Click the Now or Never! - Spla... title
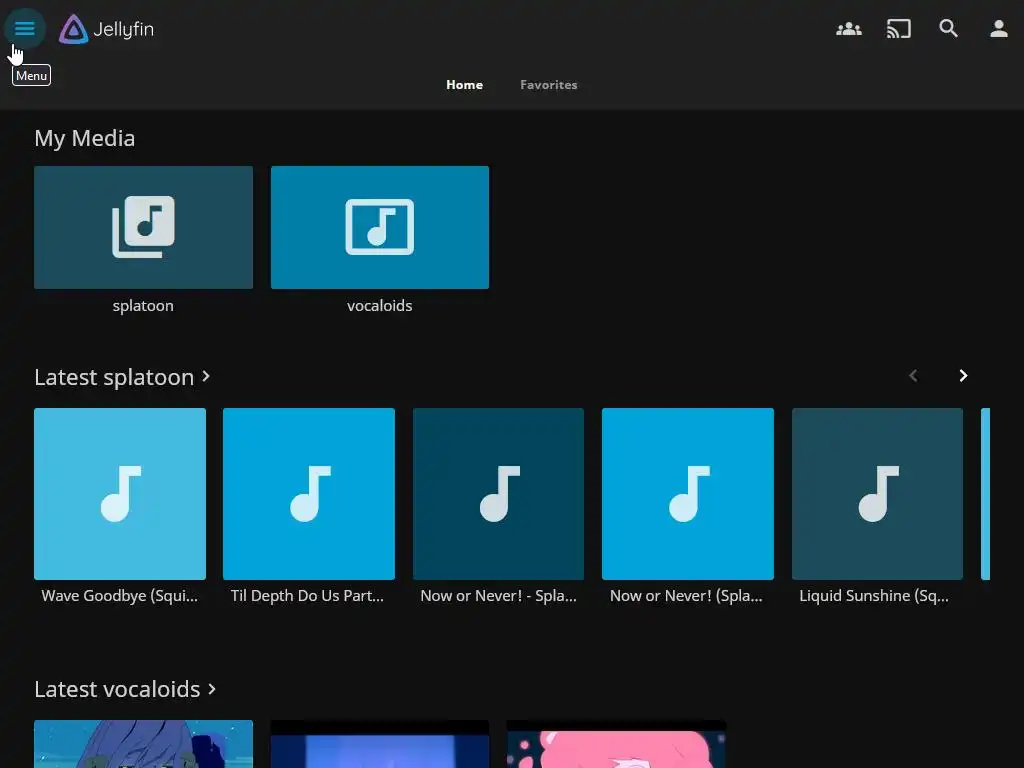Viewport: 1024px width, 768px height. pos(498,596)
